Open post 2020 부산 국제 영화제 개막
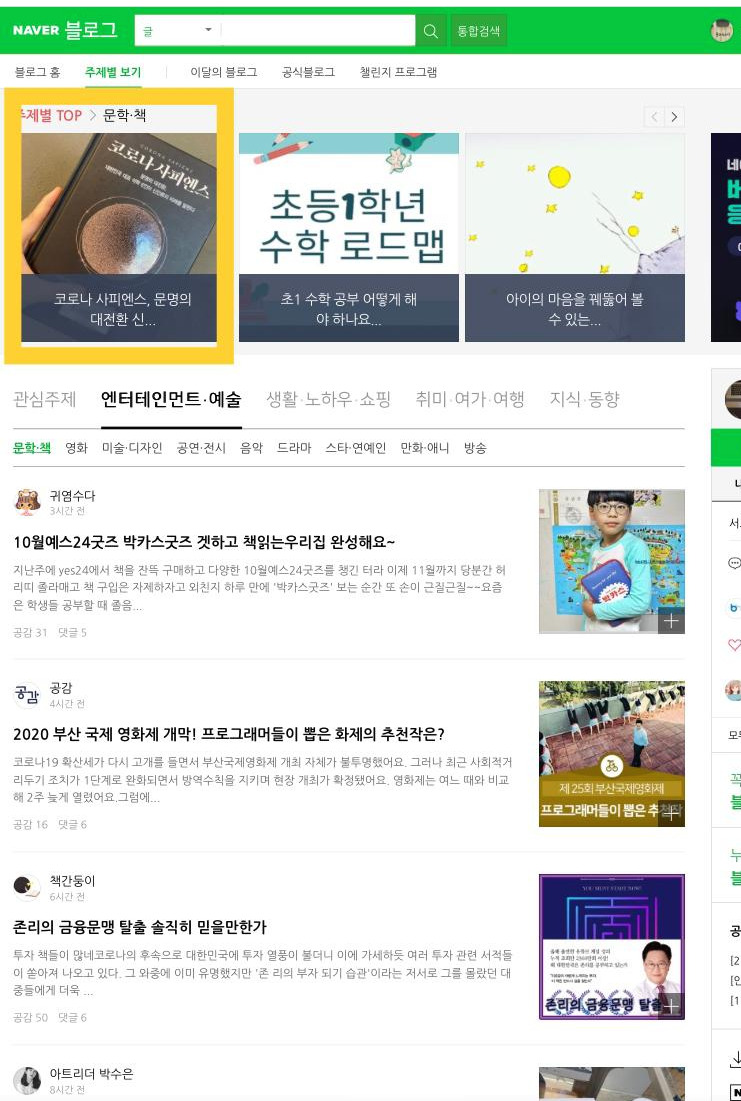The image size is (741, 1101). pos(228,734)
